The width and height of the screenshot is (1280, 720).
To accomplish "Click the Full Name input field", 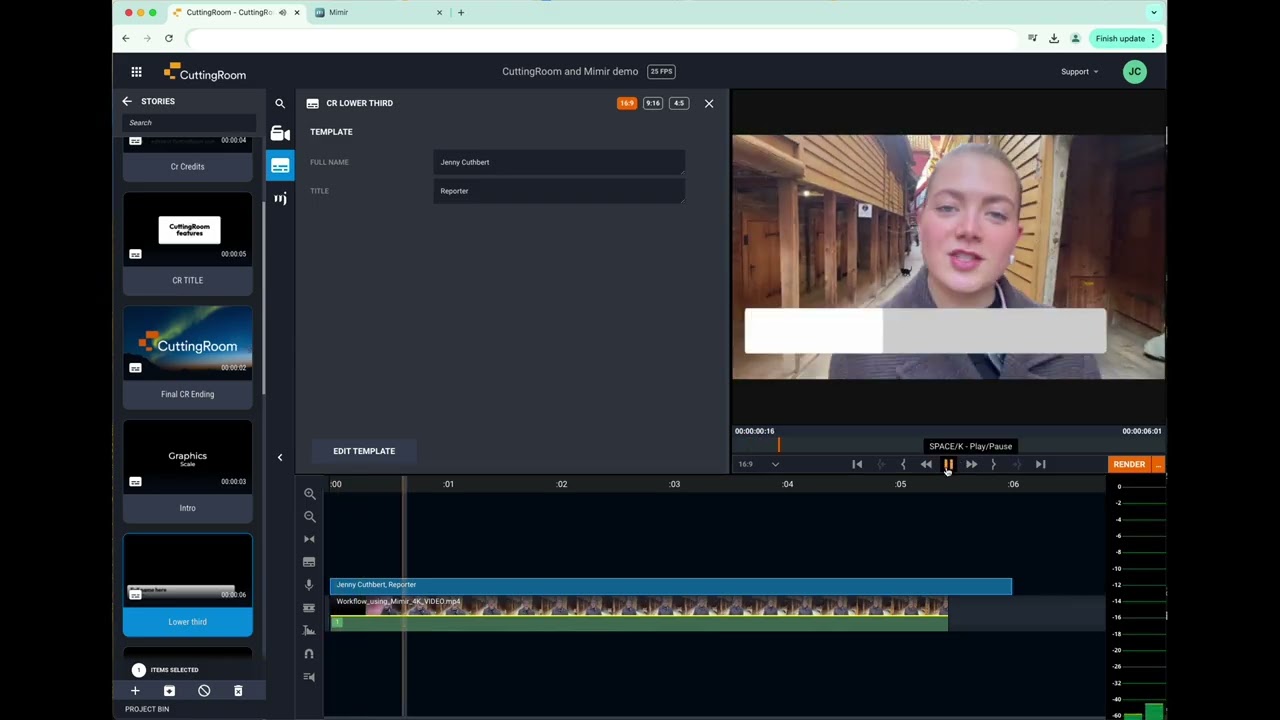I will [559, 162].
